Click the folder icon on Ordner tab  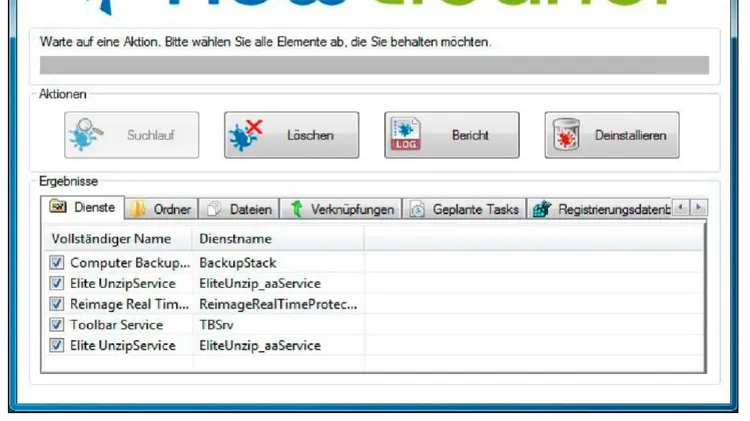[138, 209]
